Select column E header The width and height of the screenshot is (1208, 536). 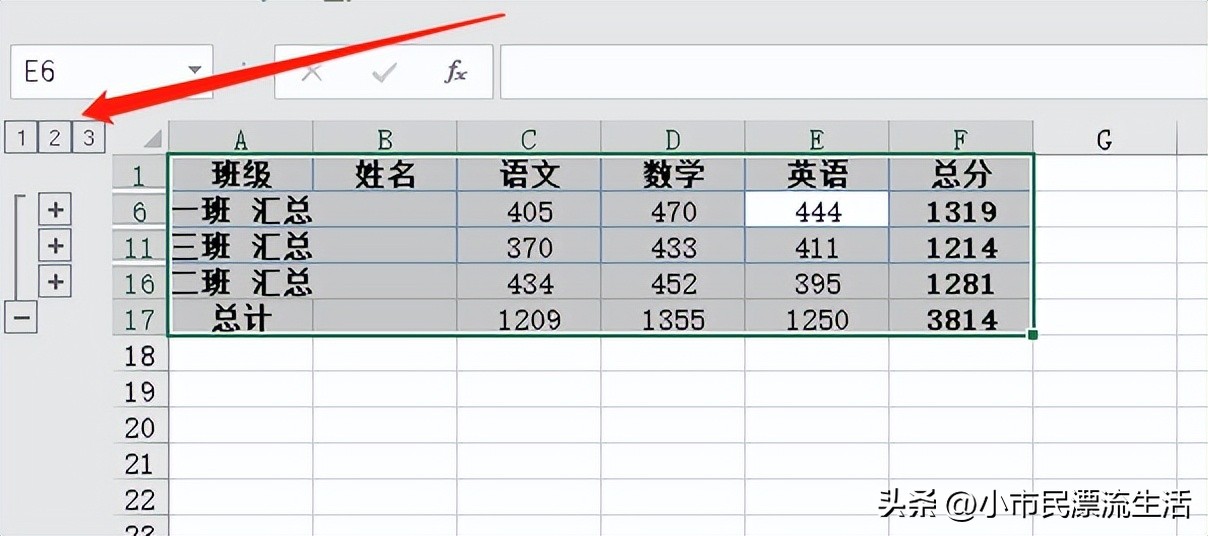coord(817,139)
